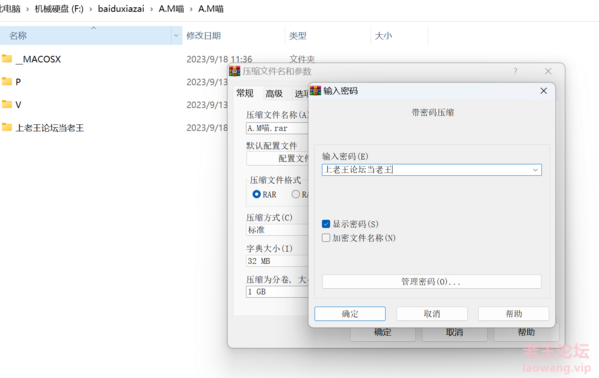Switch to the 高级 tab
The height and width of the screenshot is (378, 599).
click(x=274, y=94)
